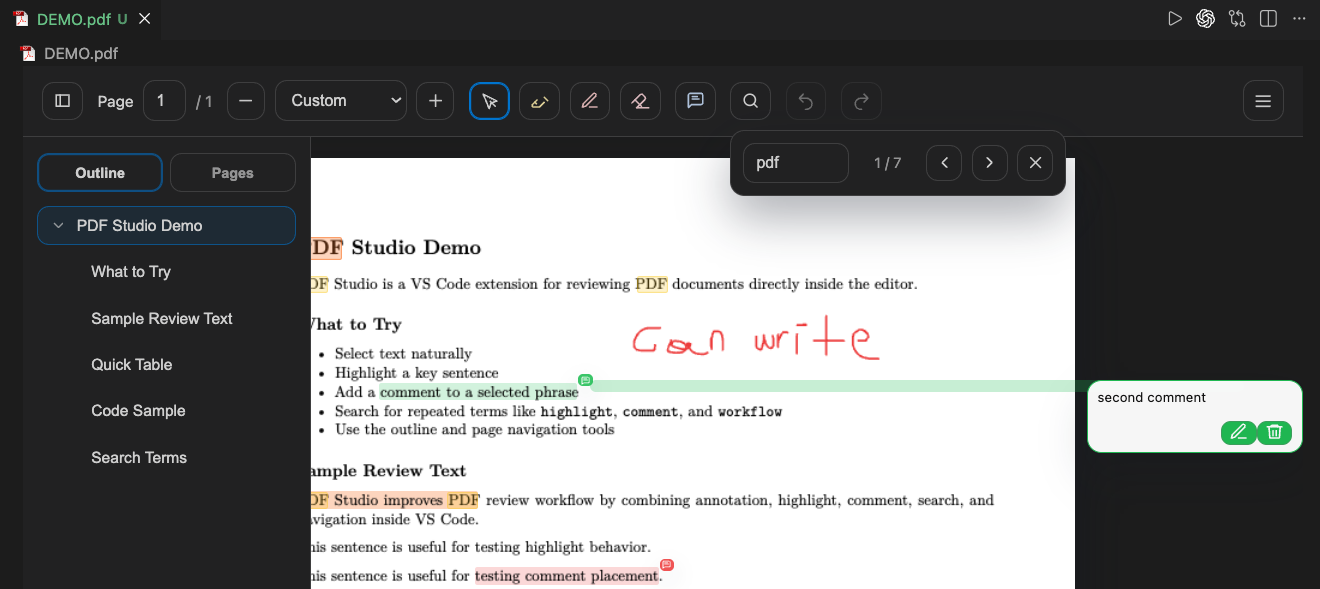Click bullet Use the outline and page navigation tools

point(474,430)
